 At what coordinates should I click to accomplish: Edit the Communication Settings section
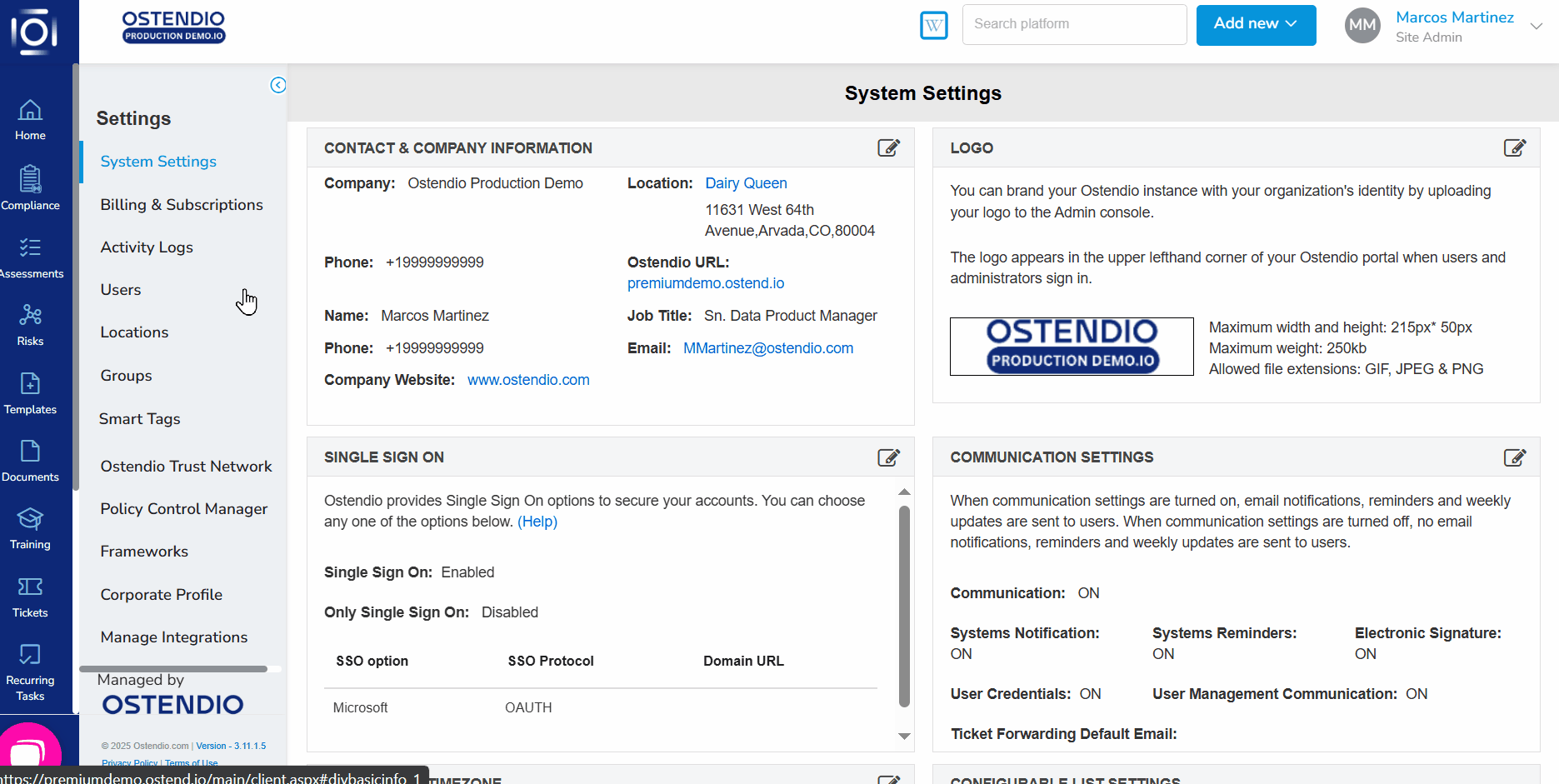pos(1514,457)
